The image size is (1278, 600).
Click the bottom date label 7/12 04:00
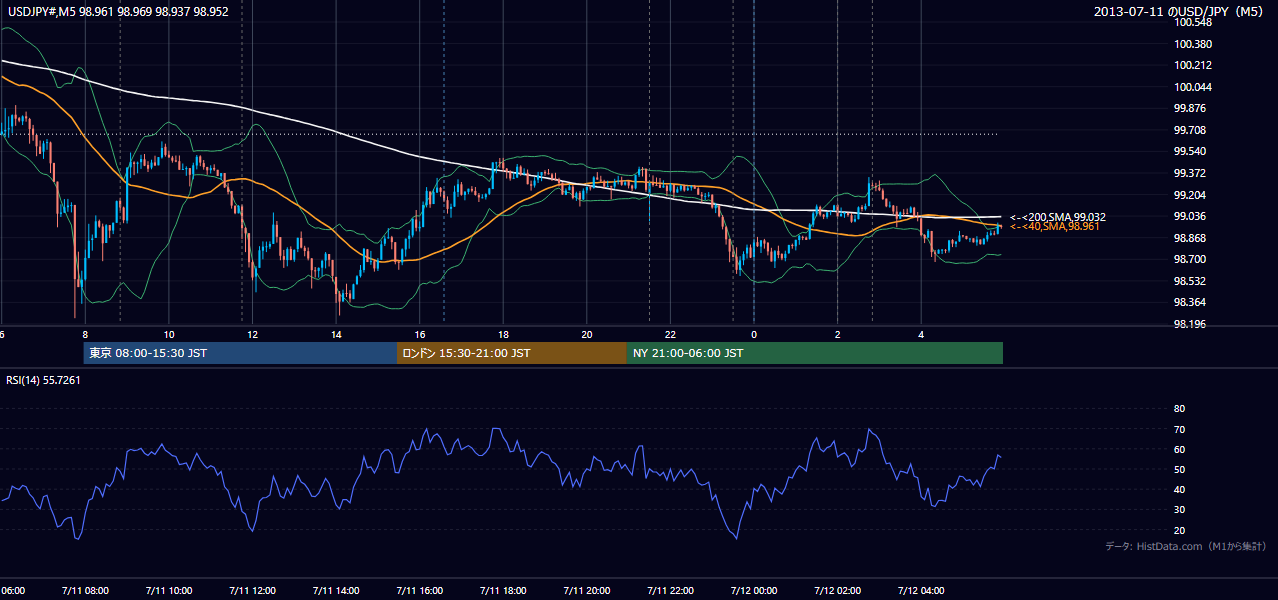point(921,590)
